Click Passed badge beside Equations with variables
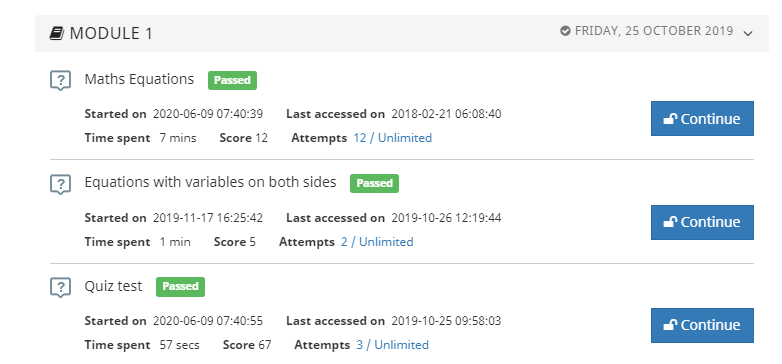Image resolution: width=782 pixels, height=364 pixels. pos(375,183)
